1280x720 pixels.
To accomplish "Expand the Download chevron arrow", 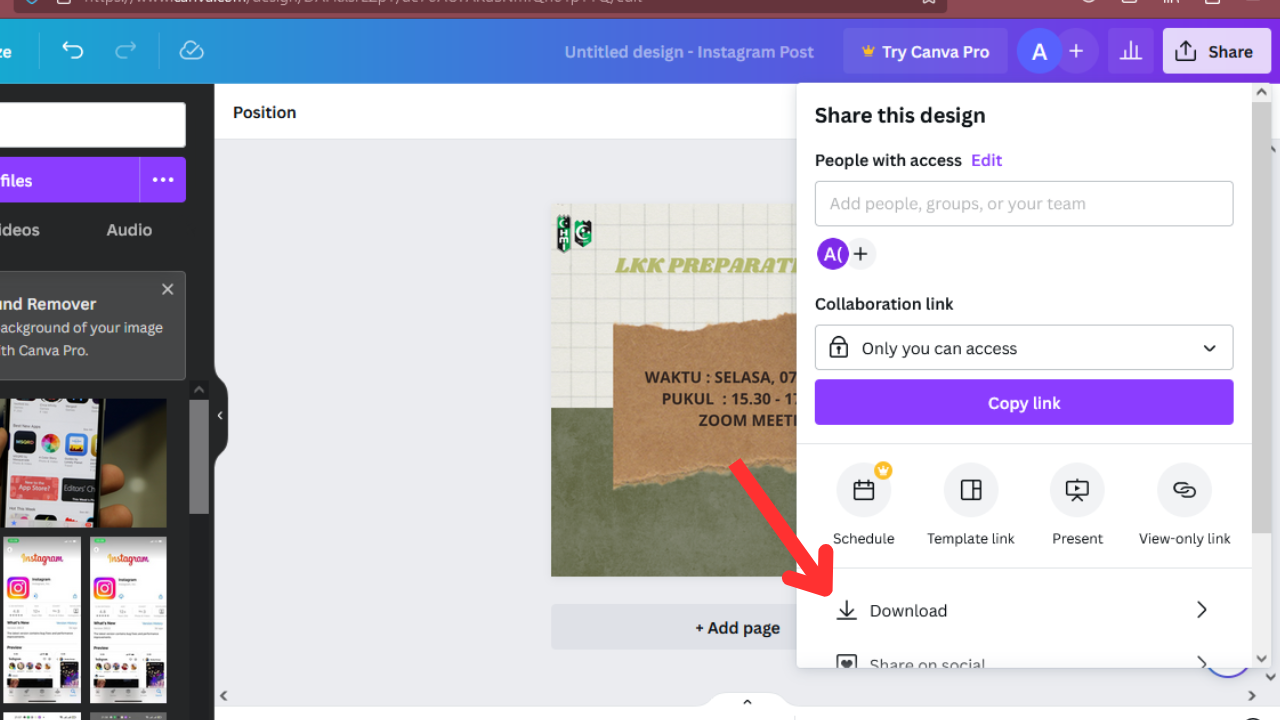I will (1202, 610).
